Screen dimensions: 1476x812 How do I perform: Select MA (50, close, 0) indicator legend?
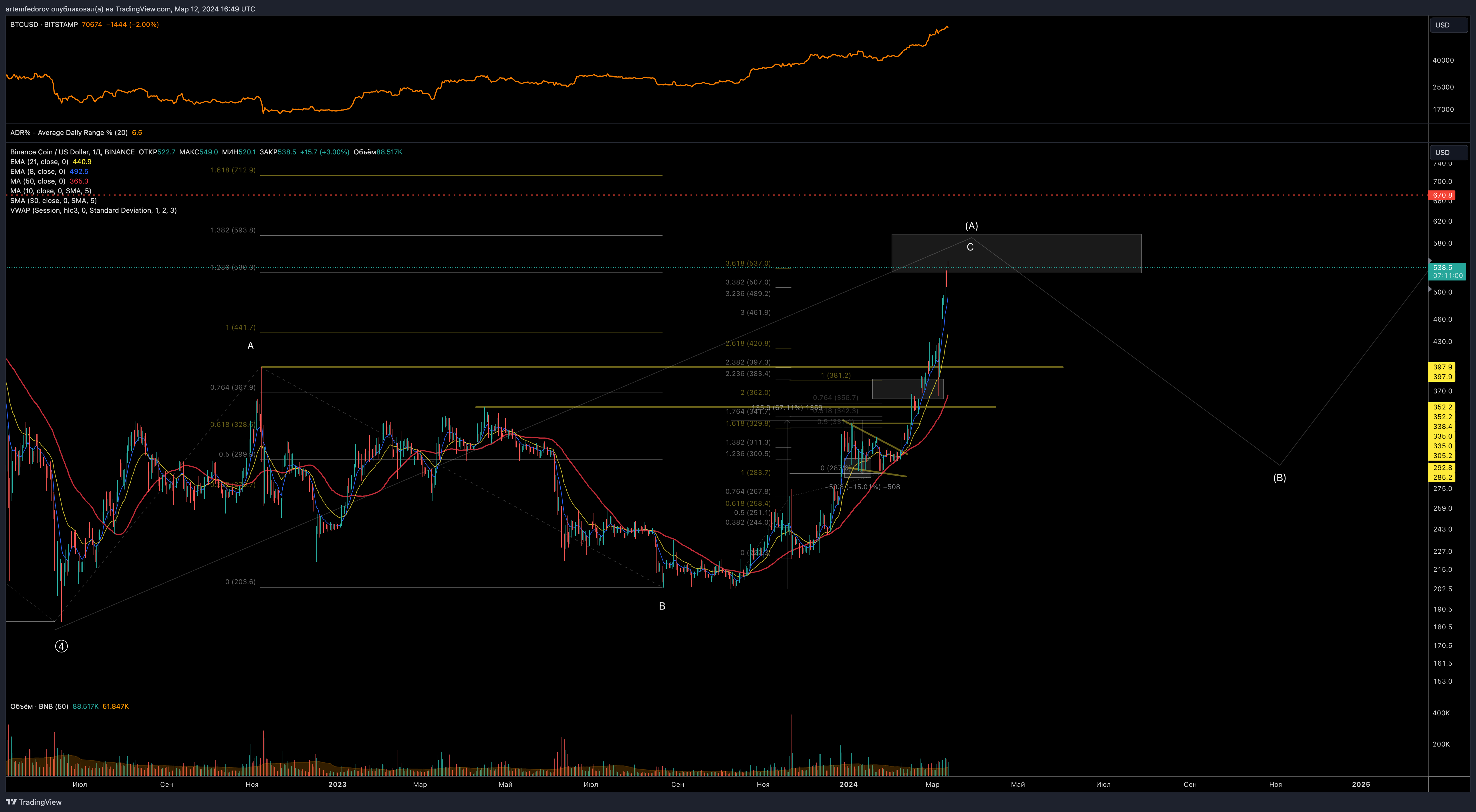click(x=49, y=181)
